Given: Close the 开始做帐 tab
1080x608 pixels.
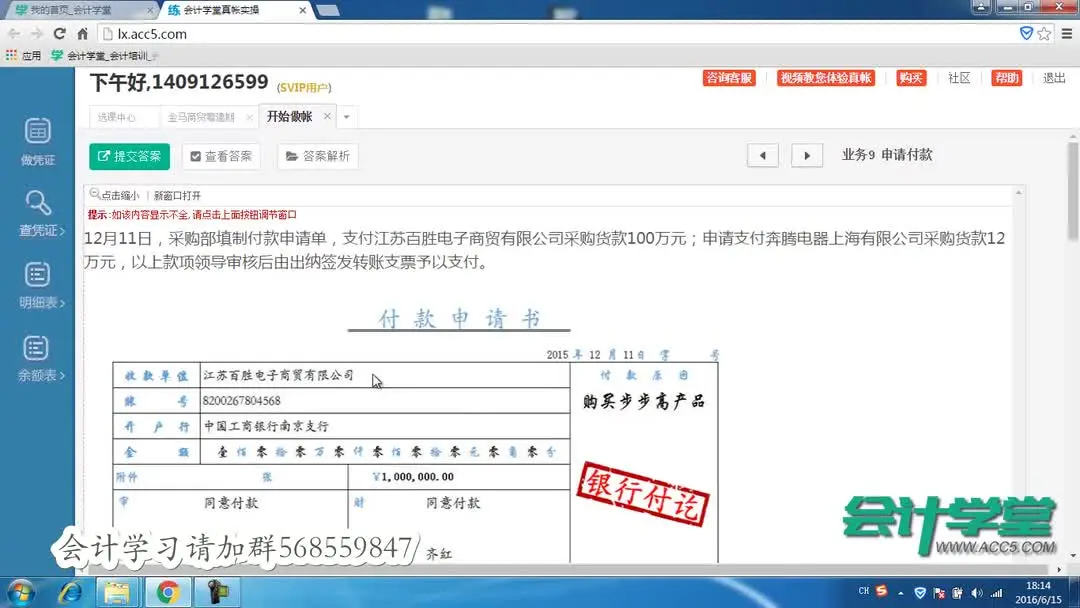Looking at the screenshot, I should [x=327, y=116].
